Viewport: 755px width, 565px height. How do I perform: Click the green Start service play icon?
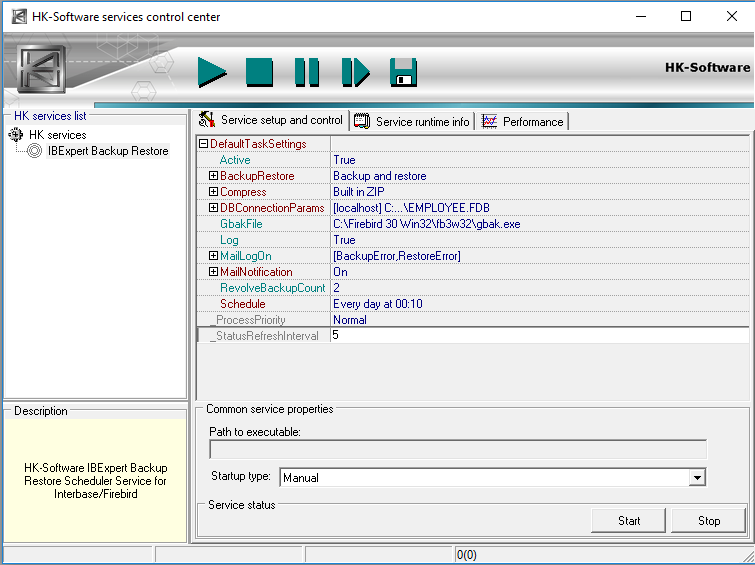coord(212,73)
